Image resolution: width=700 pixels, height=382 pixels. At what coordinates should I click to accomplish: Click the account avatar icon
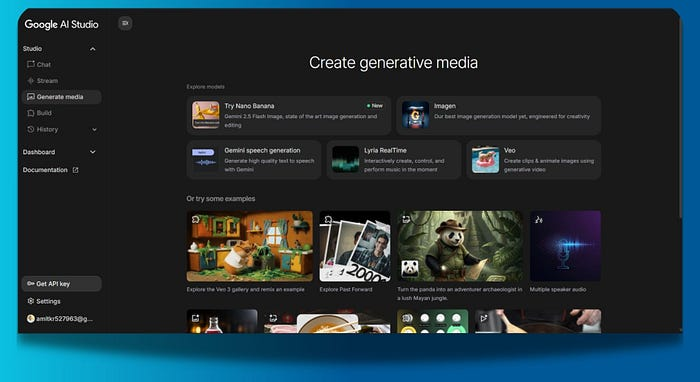[30, 319]
